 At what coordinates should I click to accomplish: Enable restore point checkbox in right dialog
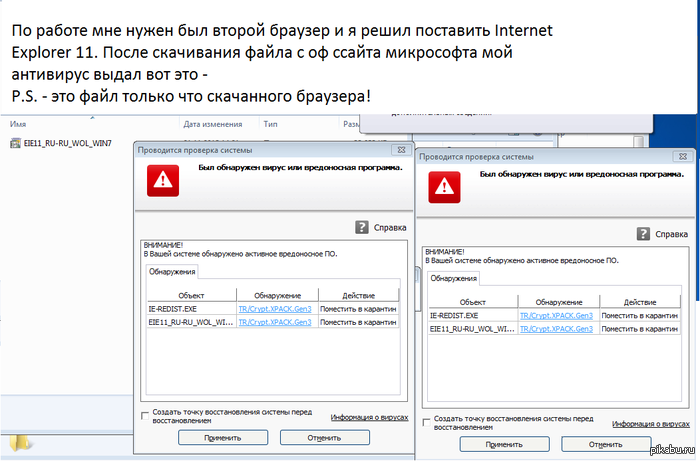click(426, 422)
